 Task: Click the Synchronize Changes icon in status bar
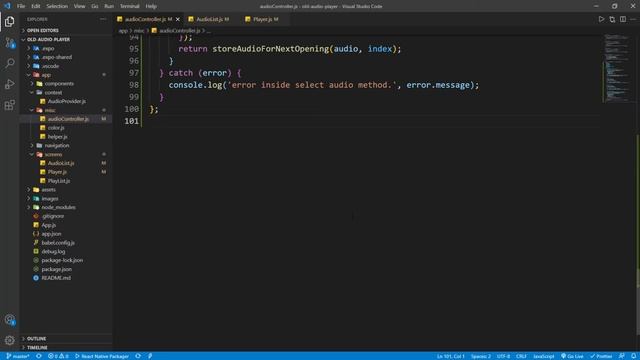pos(39,356)
